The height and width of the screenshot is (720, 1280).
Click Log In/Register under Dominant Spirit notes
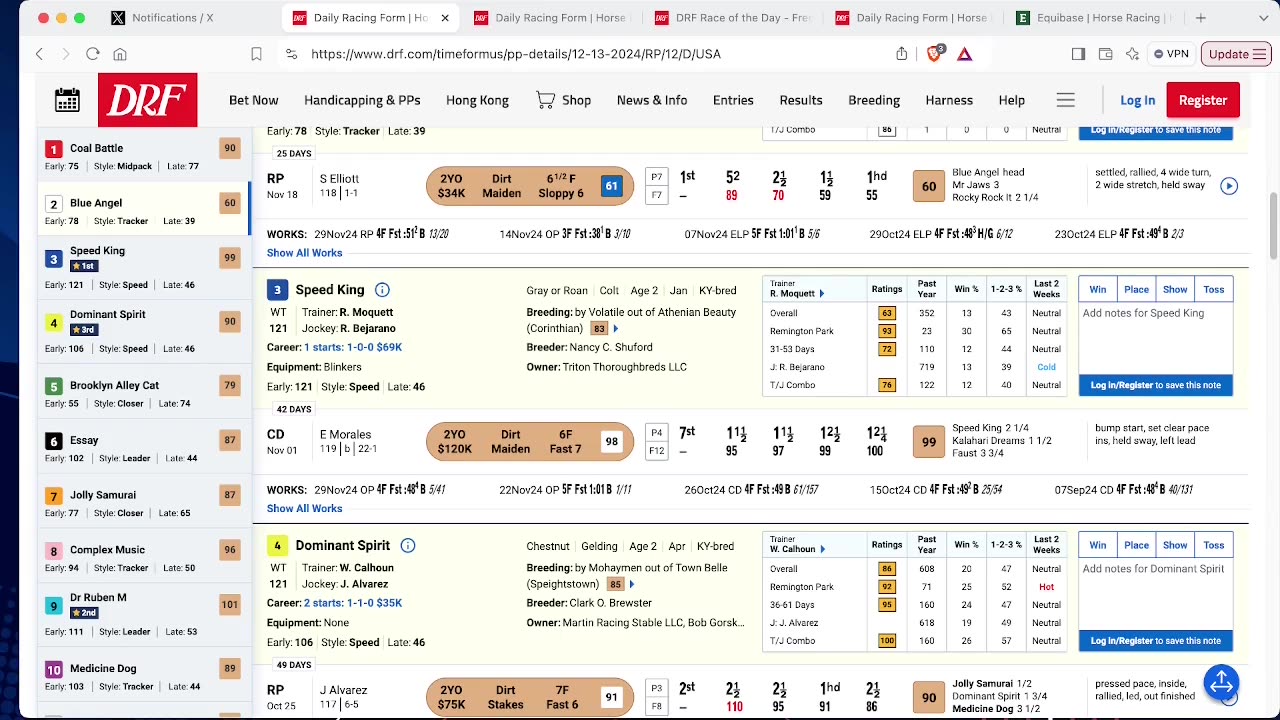pyautogui.click(x=1156, y=641)
